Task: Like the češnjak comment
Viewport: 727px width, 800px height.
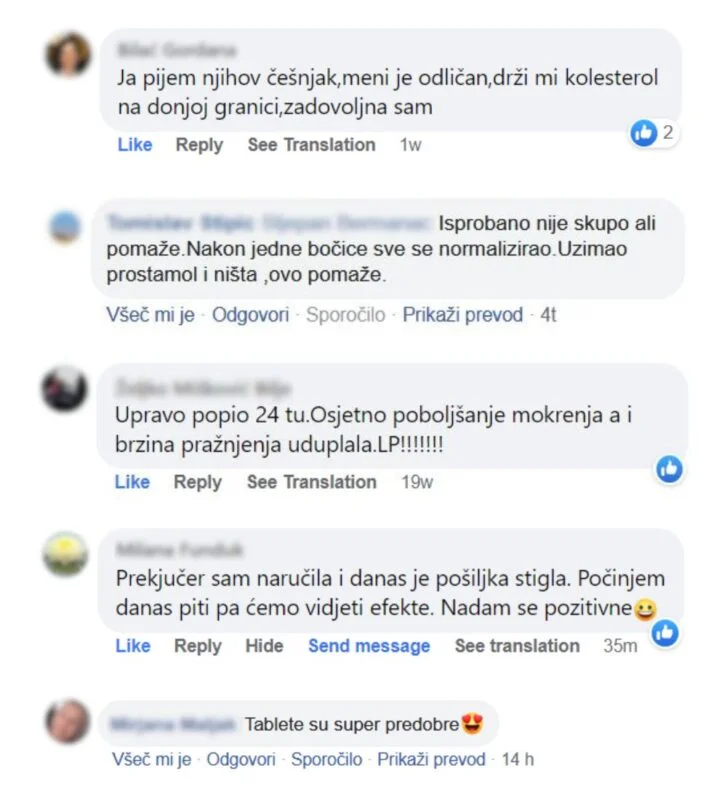Action: (135, 145)
